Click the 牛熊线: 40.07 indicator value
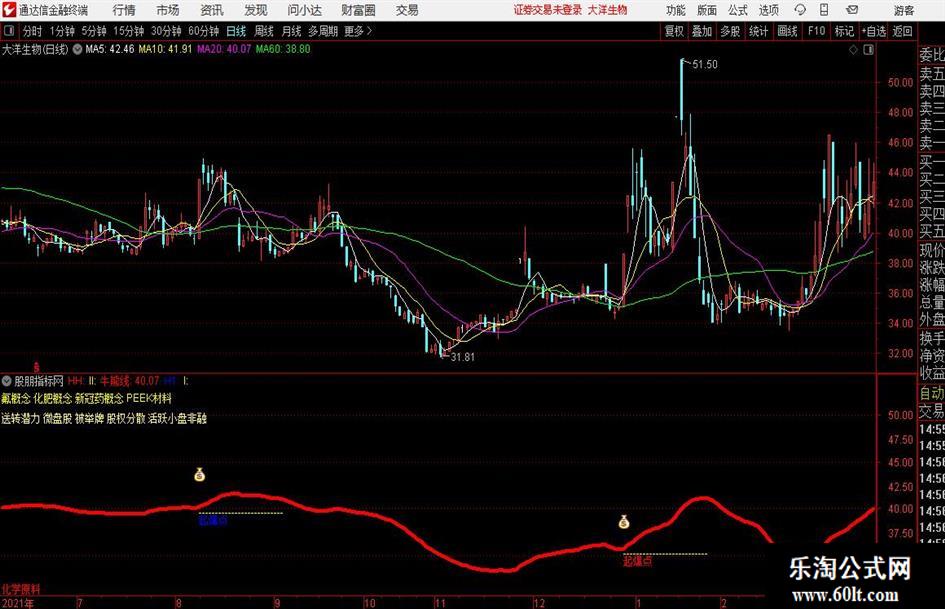Screen dimensions: 945x609 coord(130,381)
